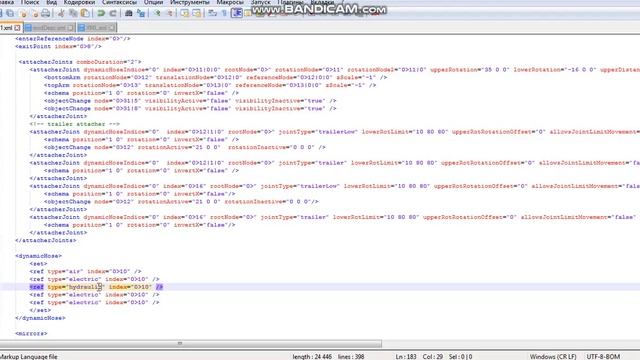This screenshot has height=360, width=640.
Task: Toggle the Word wrap toolbar icon
Action: 212,13
